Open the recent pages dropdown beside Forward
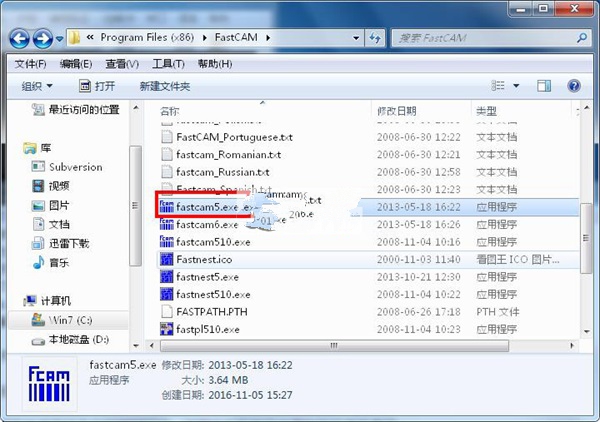 [60, 39]
